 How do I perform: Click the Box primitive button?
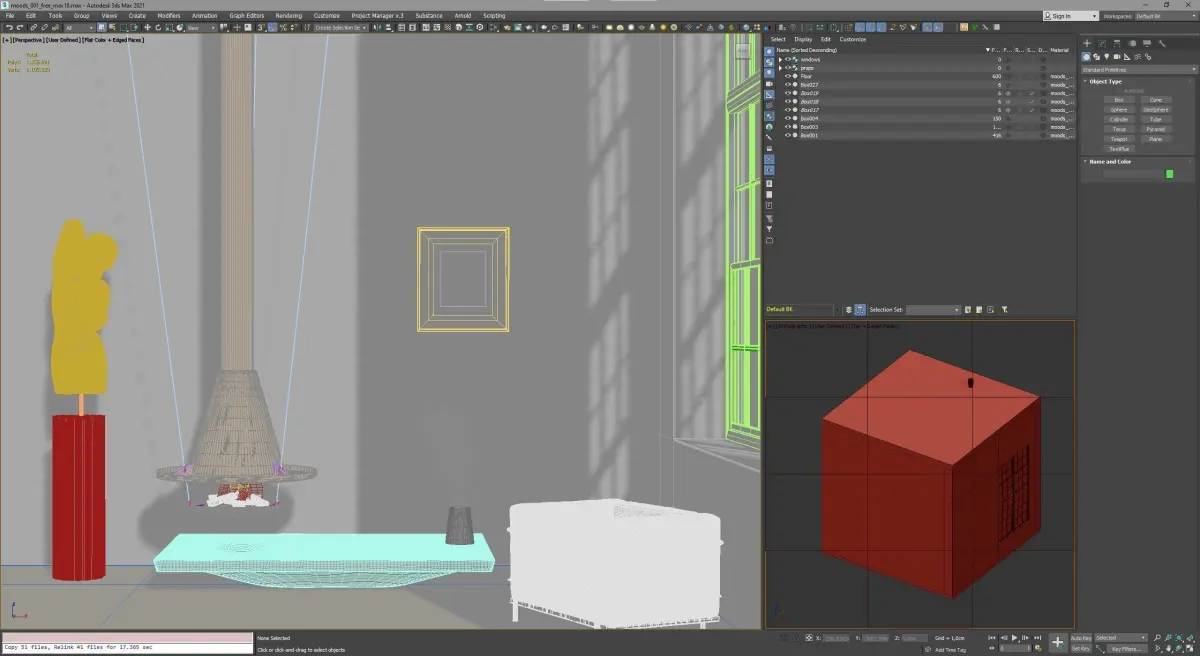pos(1119,100)
